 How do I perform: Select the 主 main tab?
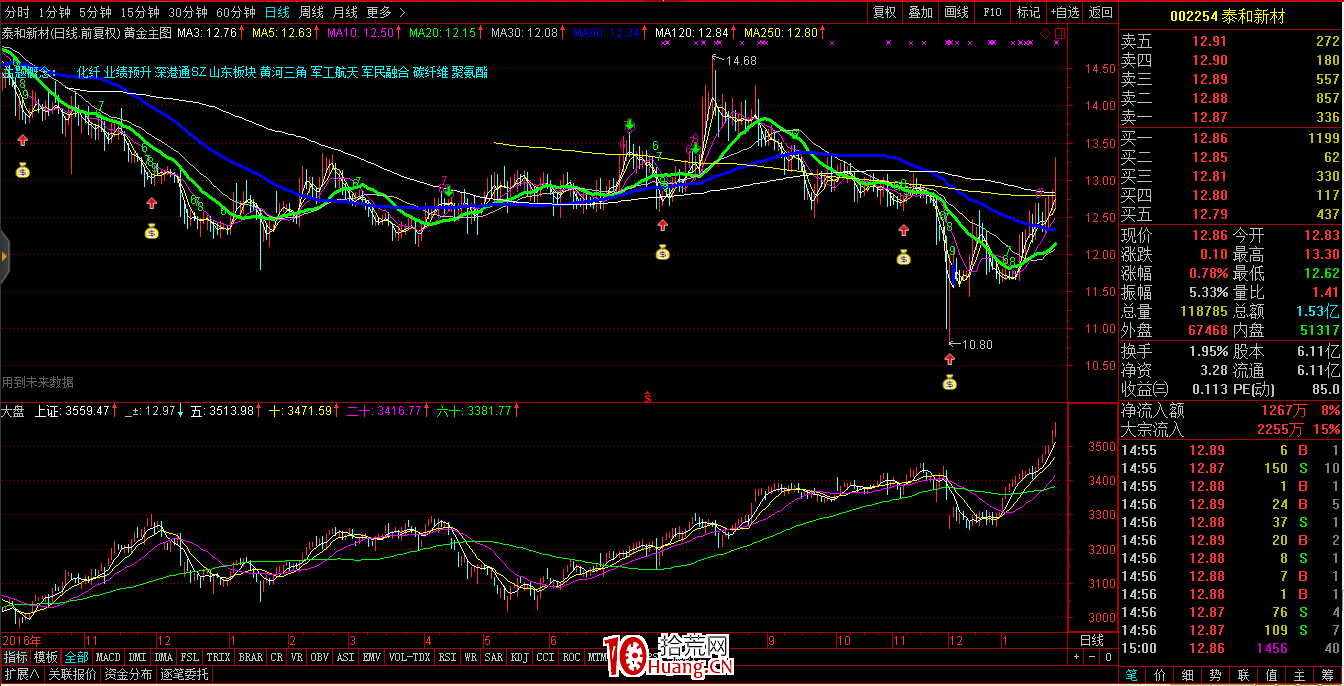click(1299, 676)
